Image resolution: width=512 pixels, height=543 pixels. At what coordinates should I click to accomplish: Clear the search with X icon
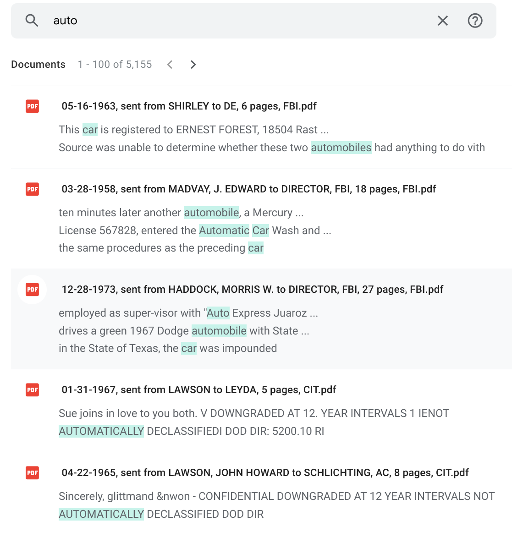coord(443,20)
